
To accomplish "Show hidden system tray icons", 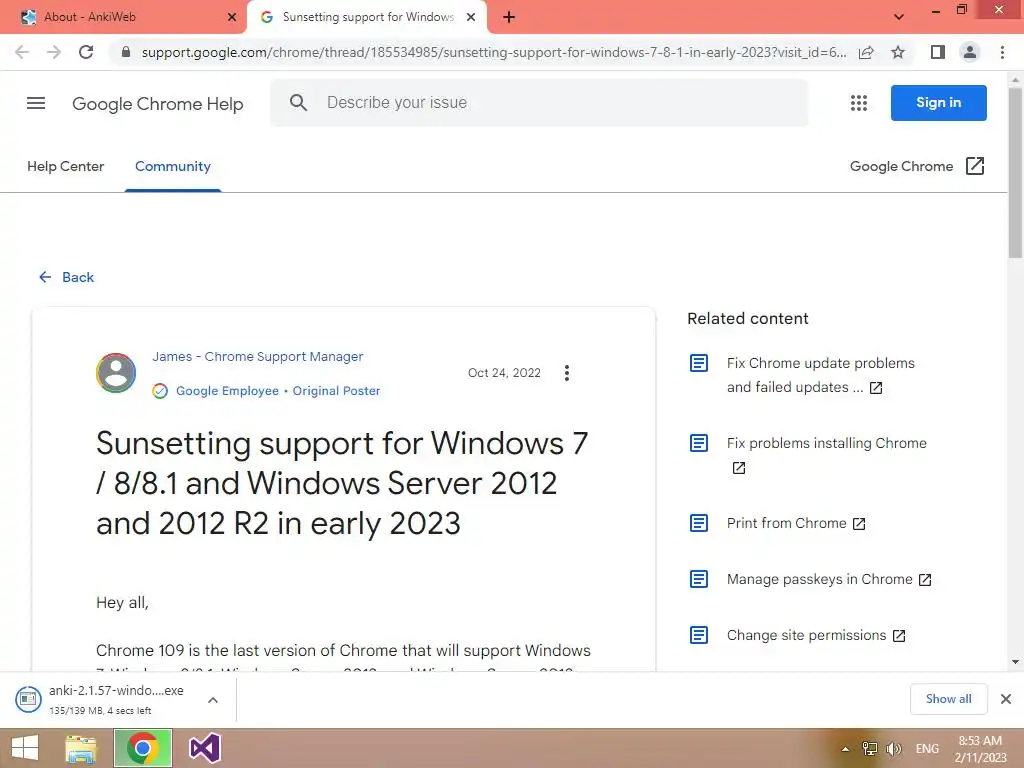I will click(845, 749).
